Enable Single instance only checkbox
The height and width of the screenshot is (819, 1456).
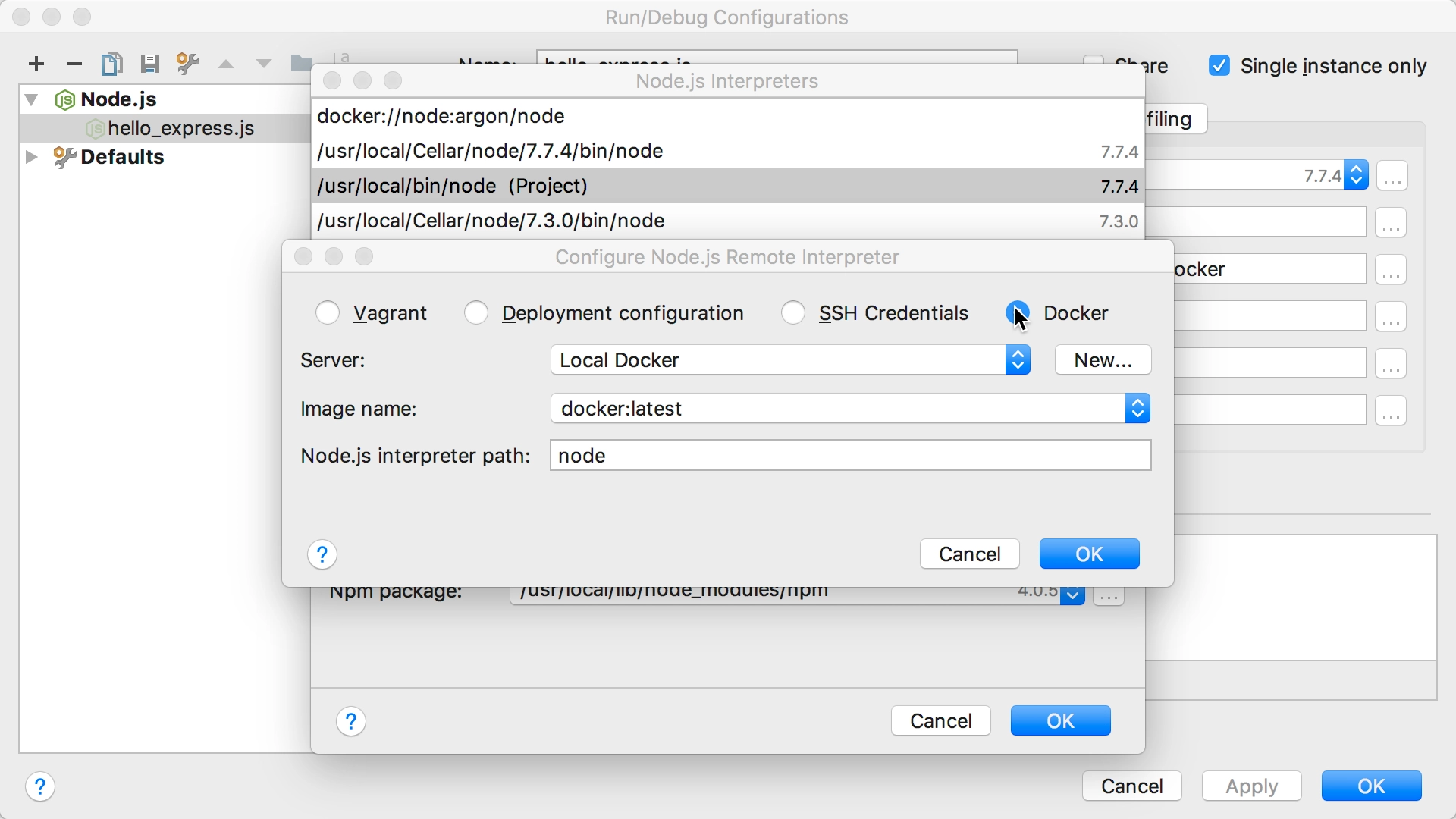[1220, 65]
